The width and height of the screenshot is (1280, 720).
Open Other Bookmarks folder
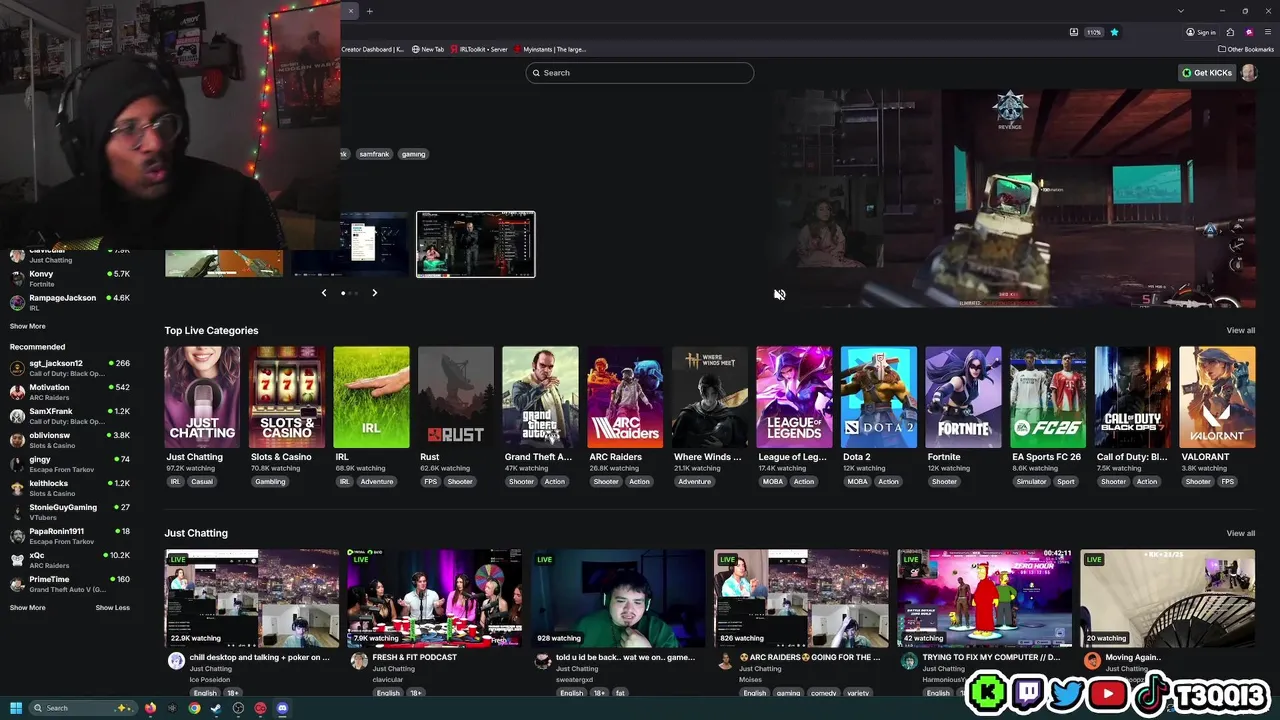point(1246,49)
